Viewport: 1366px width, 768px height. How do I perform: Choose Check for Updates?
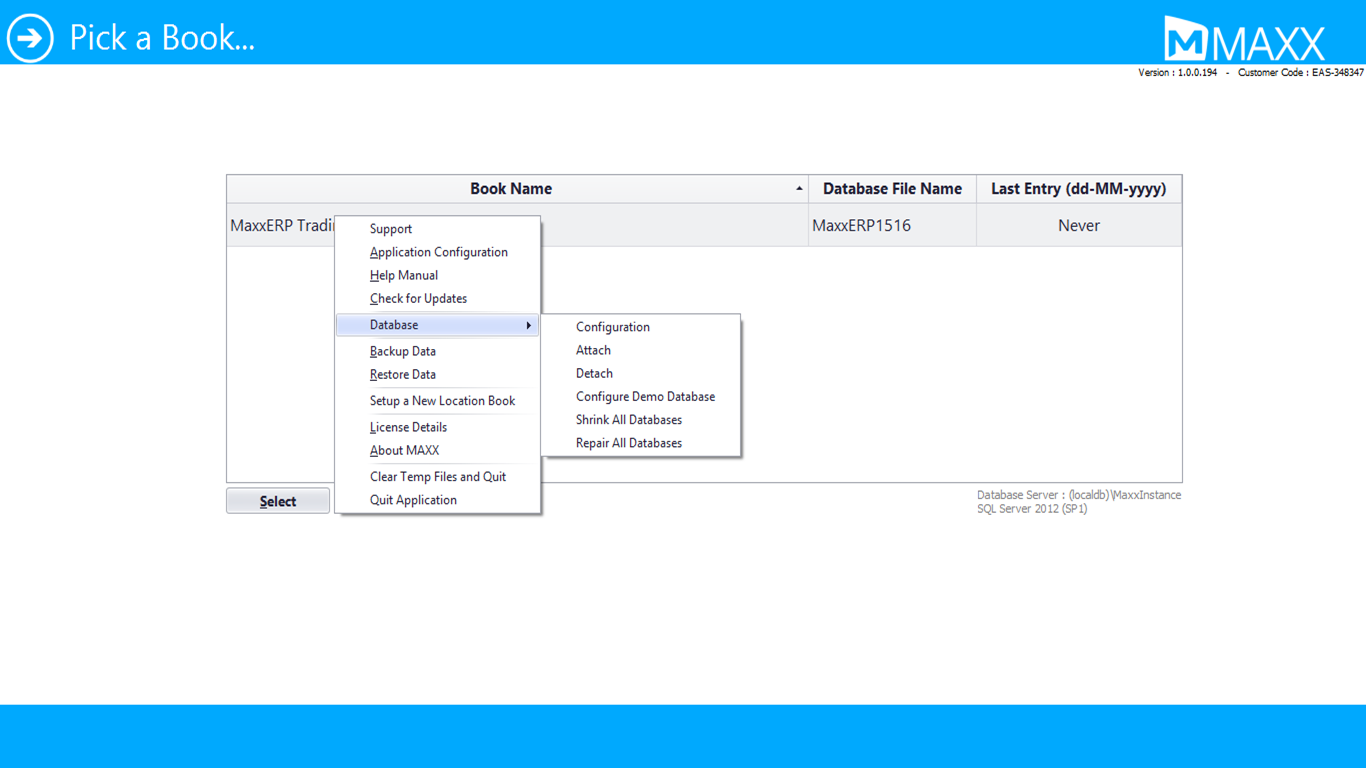(418, 298)
